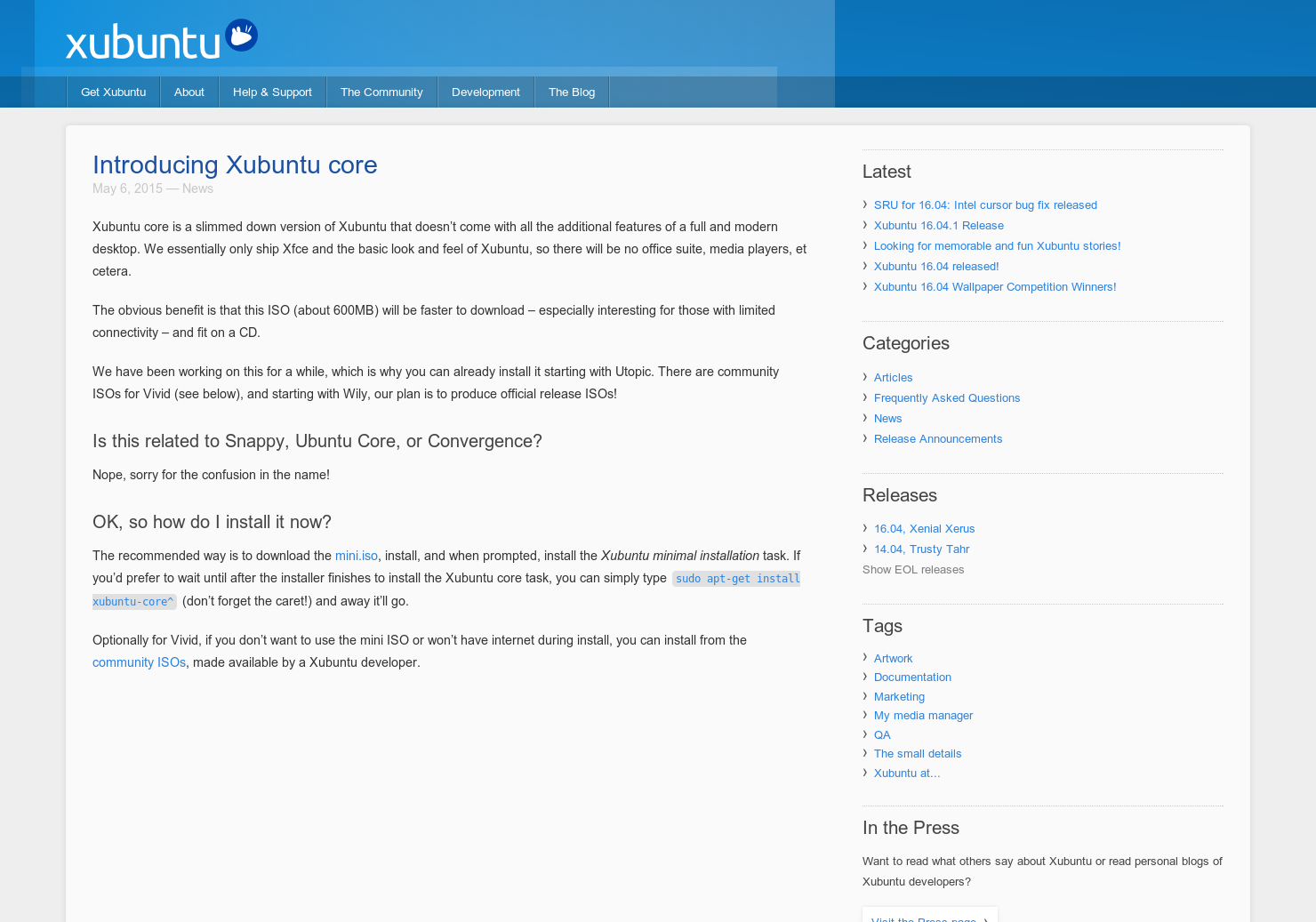Click the chevron next to "Release Announcements"

click(864, 438)
